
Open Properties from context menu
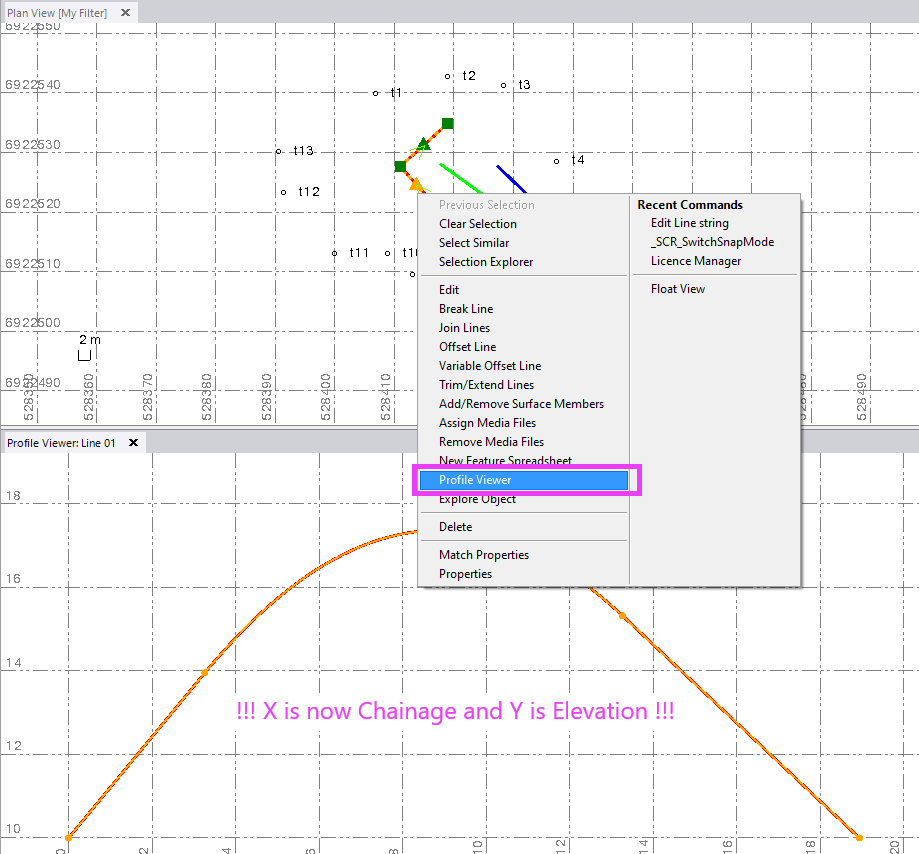(465, 574)
